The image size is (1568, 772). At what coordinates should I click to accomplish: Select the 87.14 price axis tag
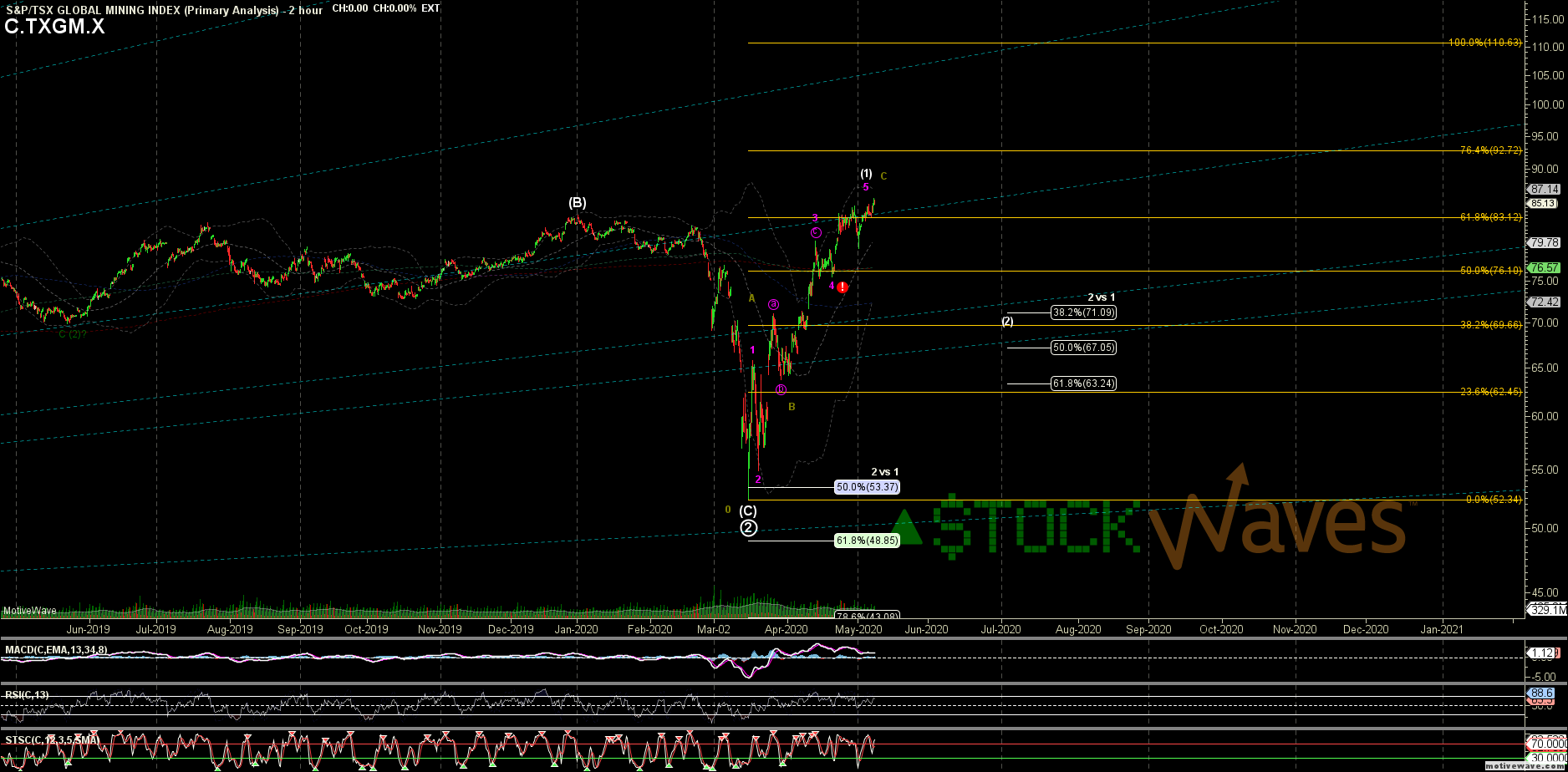coord(1545,190)
